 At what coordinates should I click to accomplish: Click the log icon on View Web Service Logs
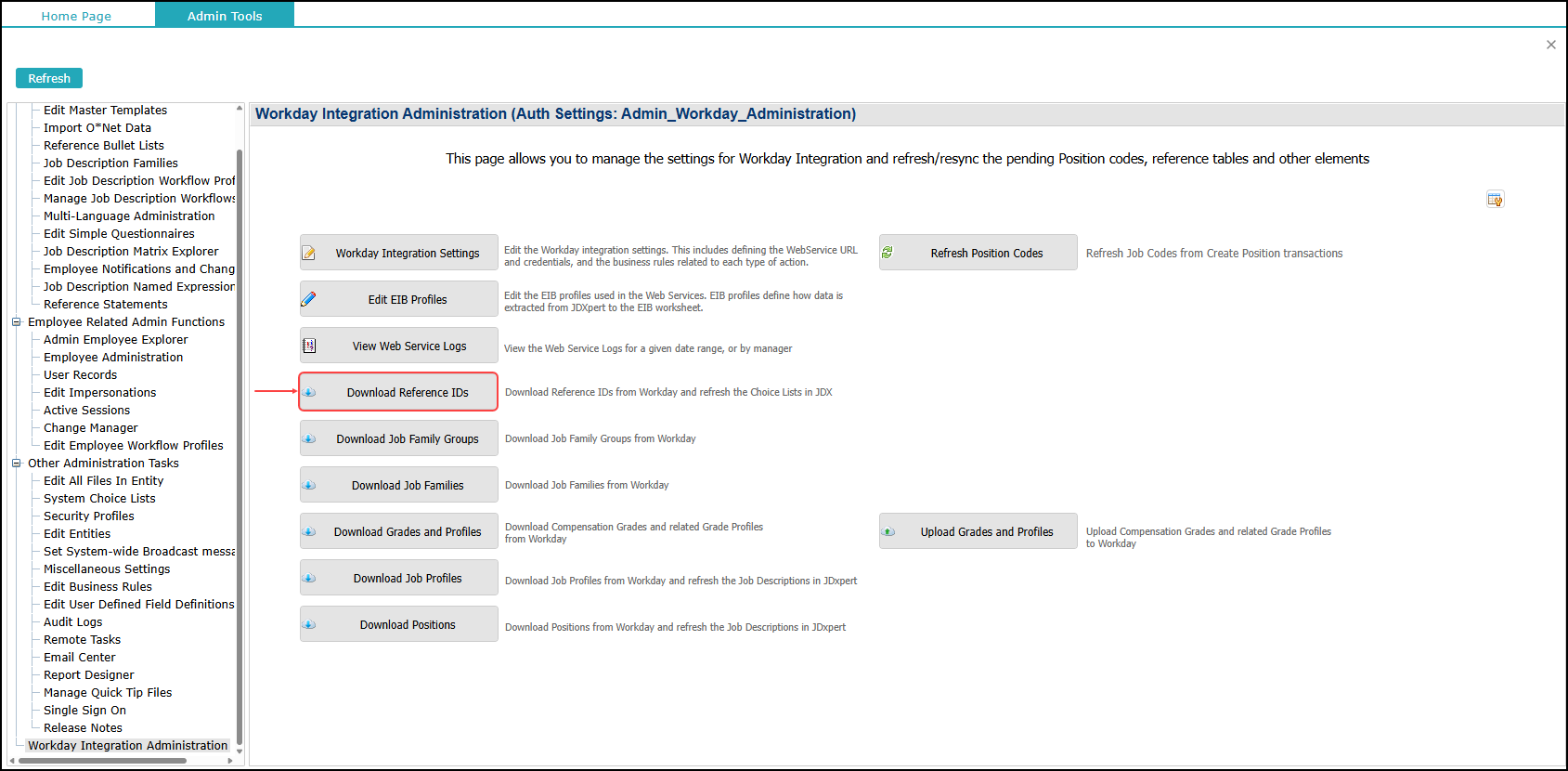tap(309, 346)
